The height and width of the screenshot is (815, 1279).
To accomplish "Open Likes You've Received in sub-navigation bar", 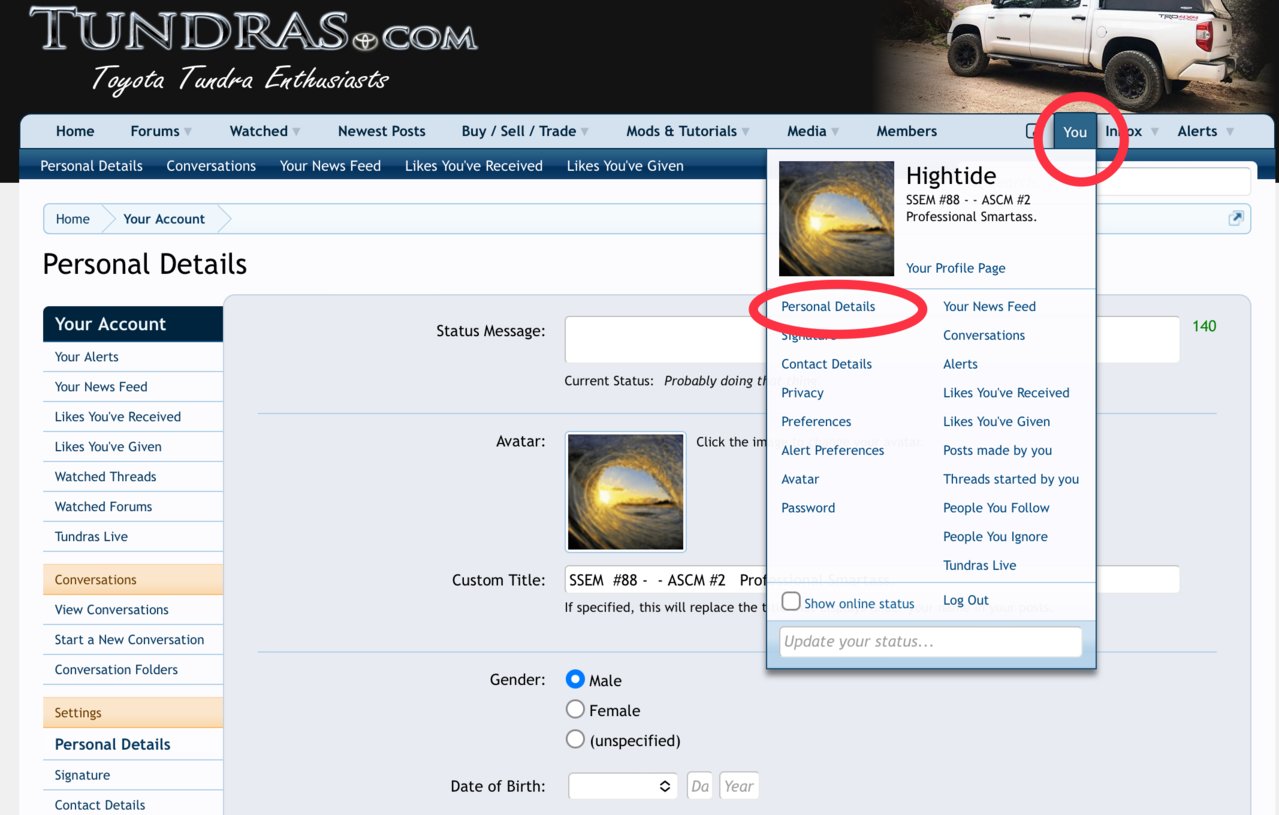I will [x=473, y=166].
